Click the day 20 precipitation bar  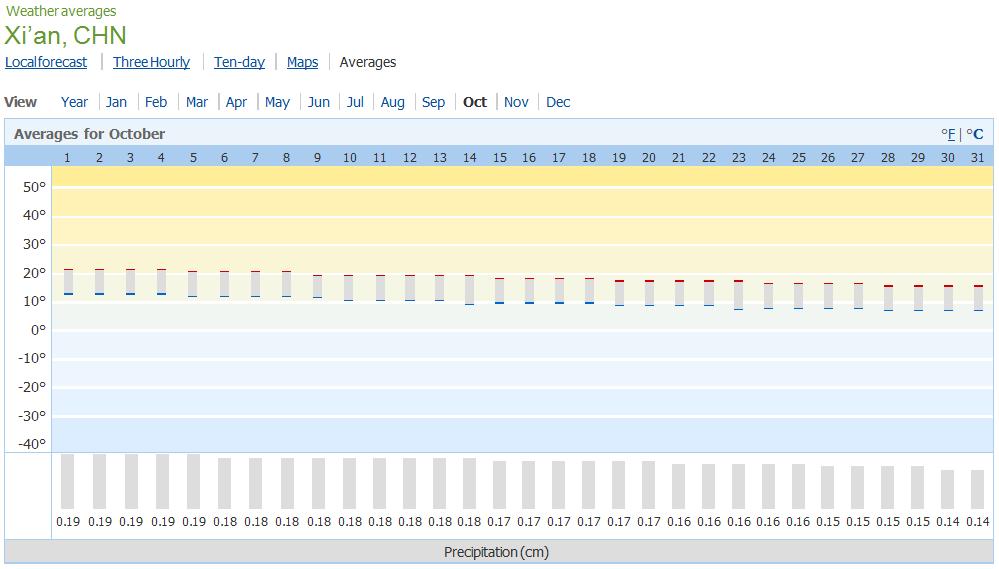tap(649, 485)
